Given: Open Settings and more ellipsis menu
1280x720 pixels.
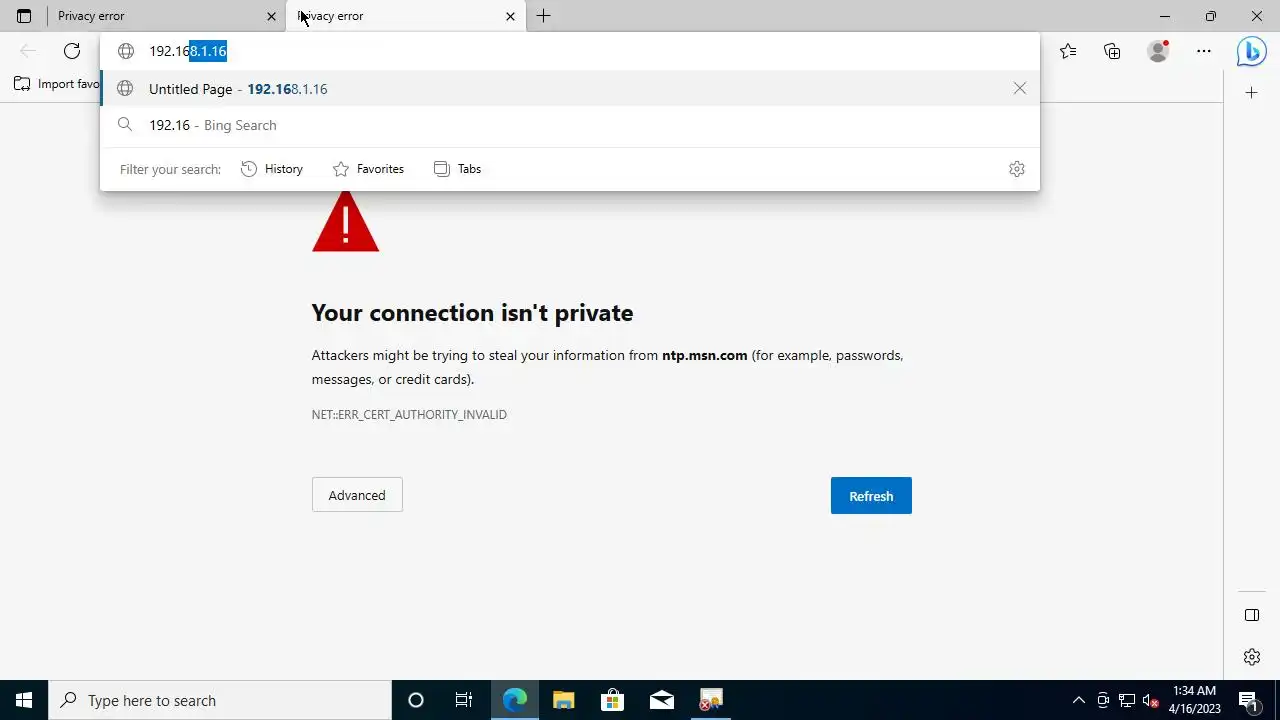Looking at the screenshot, I should (1204, 51).
